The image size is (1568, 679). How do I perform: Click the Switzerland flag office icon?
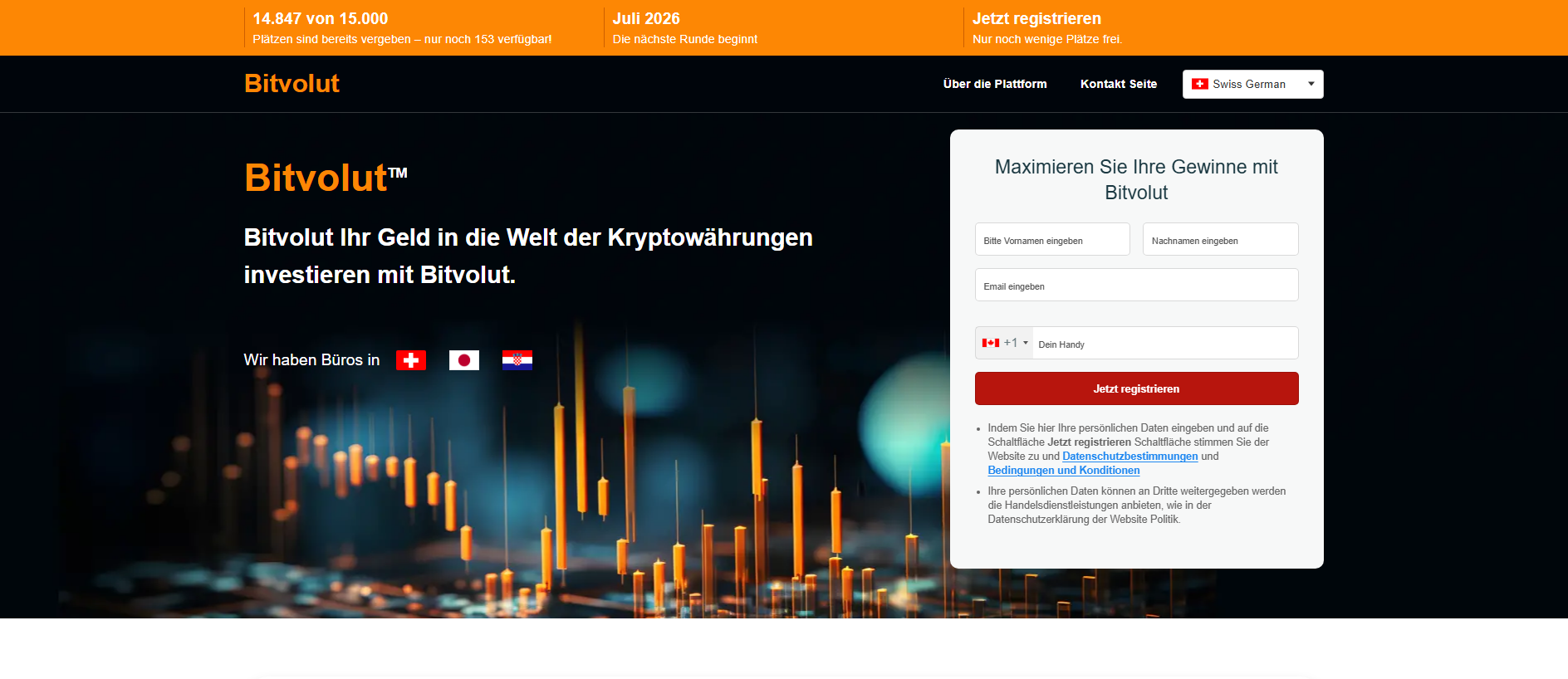pos(411,360)
